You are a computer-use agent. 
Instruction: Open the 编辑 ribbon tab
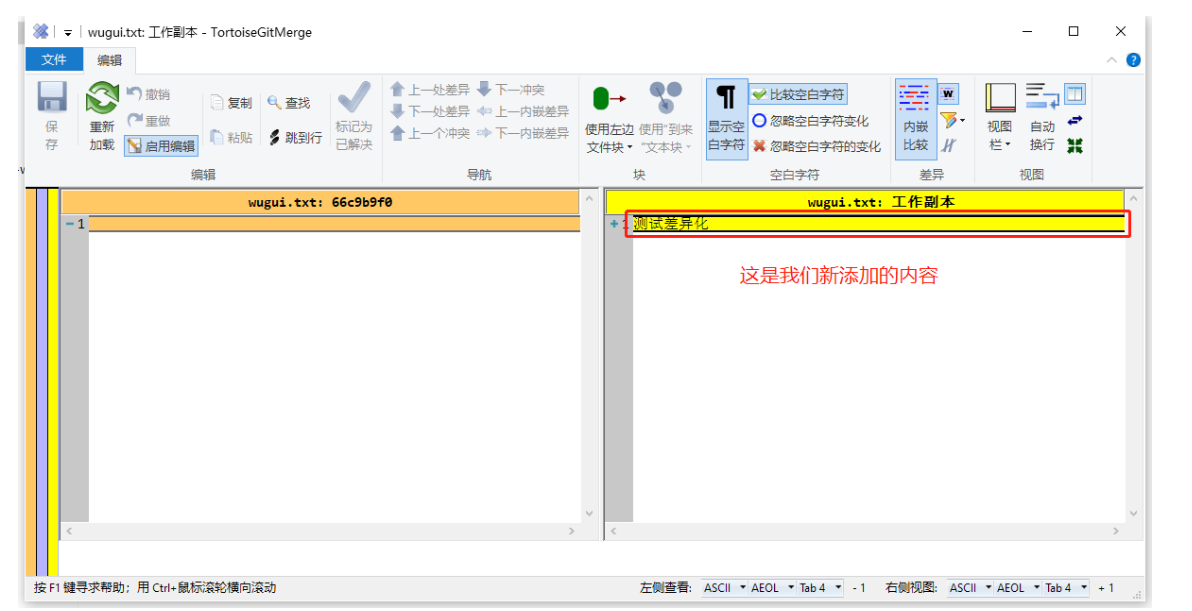tap(110, 59)
